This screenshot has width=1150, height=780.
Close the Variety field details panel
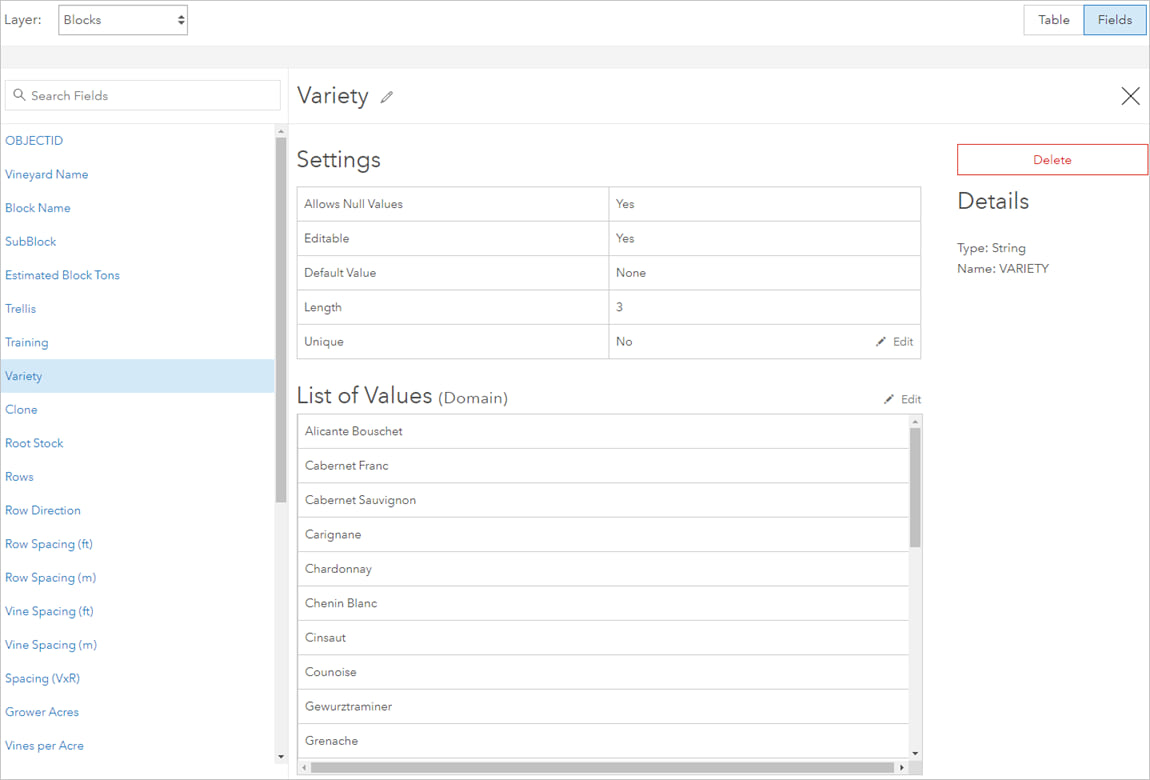click(1130, 96)
